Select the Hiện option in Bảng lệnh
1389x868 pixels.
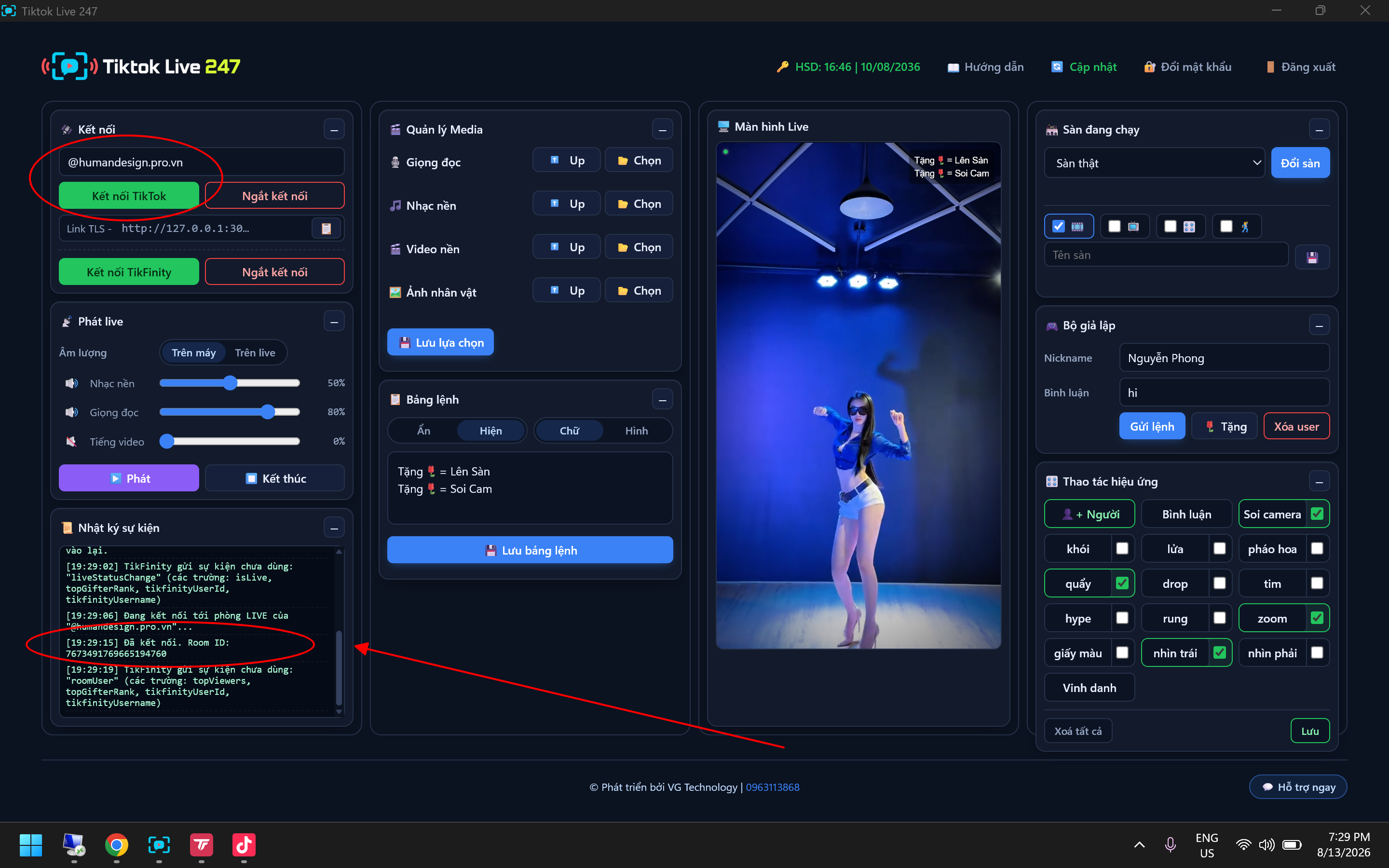point(491,431)
